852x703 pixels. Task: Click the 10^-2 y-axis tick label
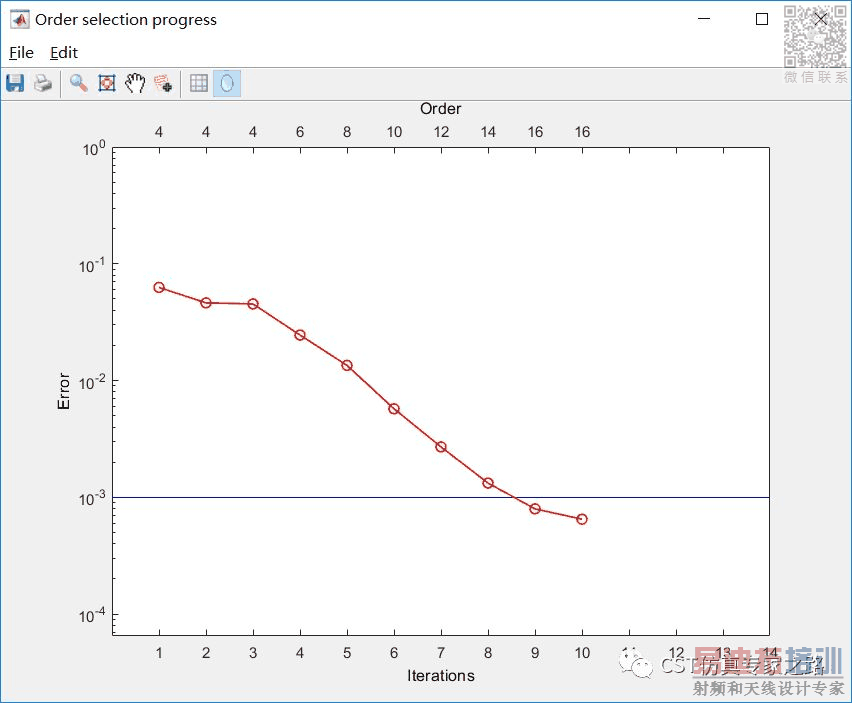92,382
